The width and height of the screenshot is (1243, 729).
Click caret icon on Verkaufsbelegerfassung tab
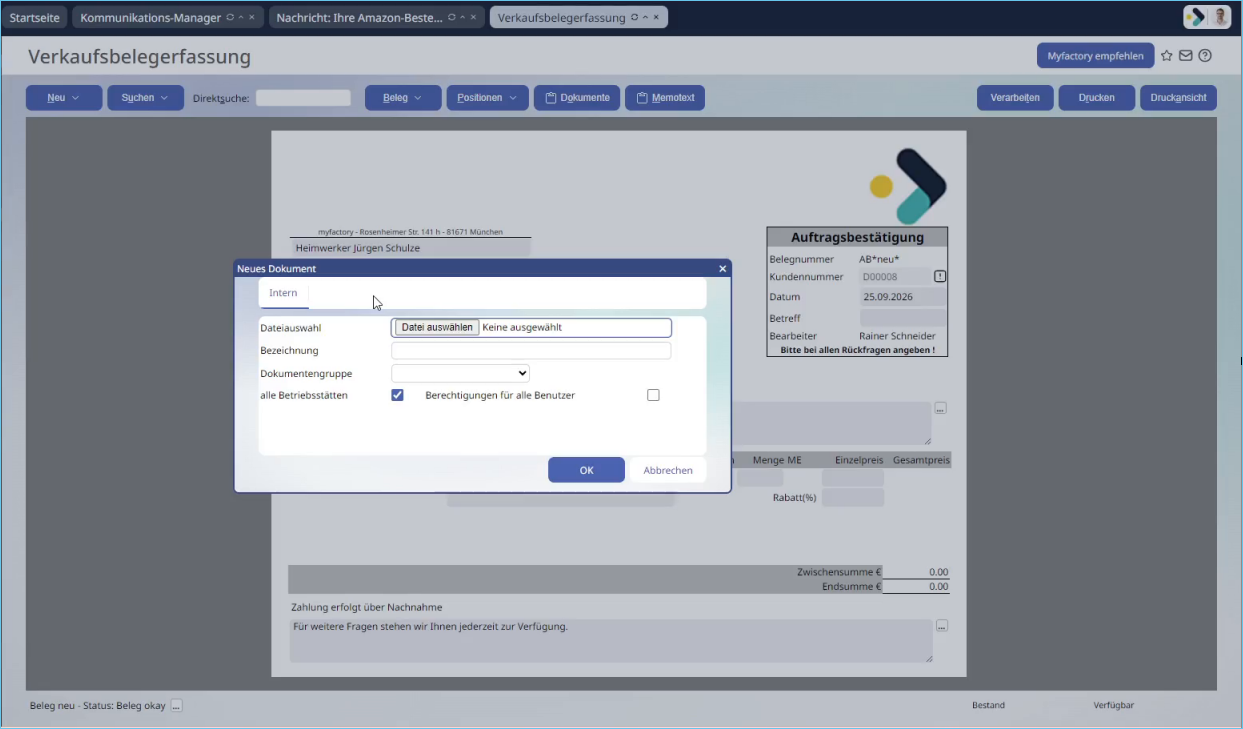pos(645,18)
